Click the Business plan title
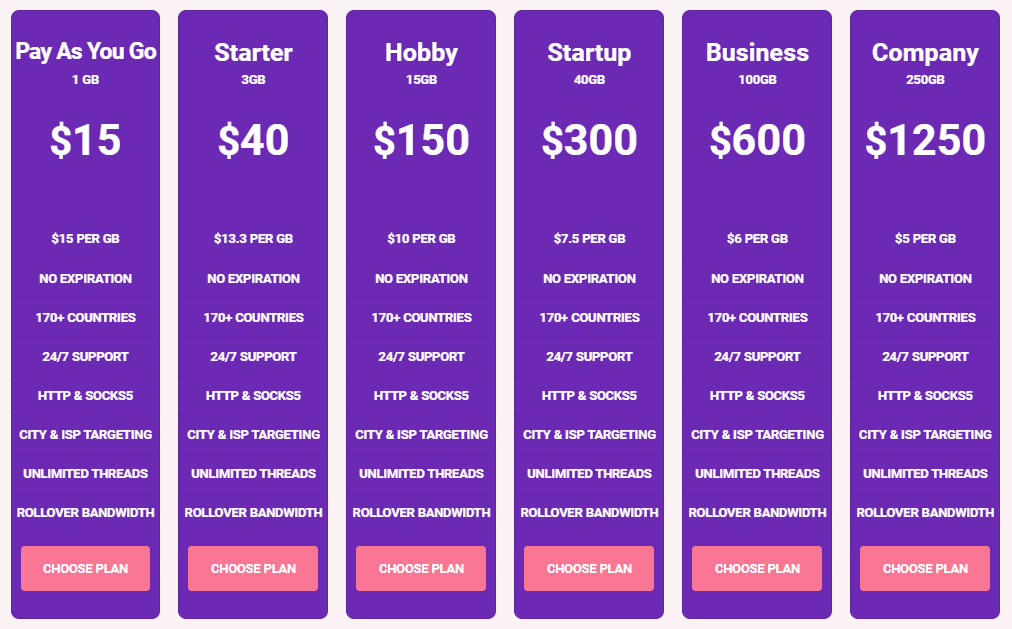This screenshot has height=629, width=1012. coord(757,52)
